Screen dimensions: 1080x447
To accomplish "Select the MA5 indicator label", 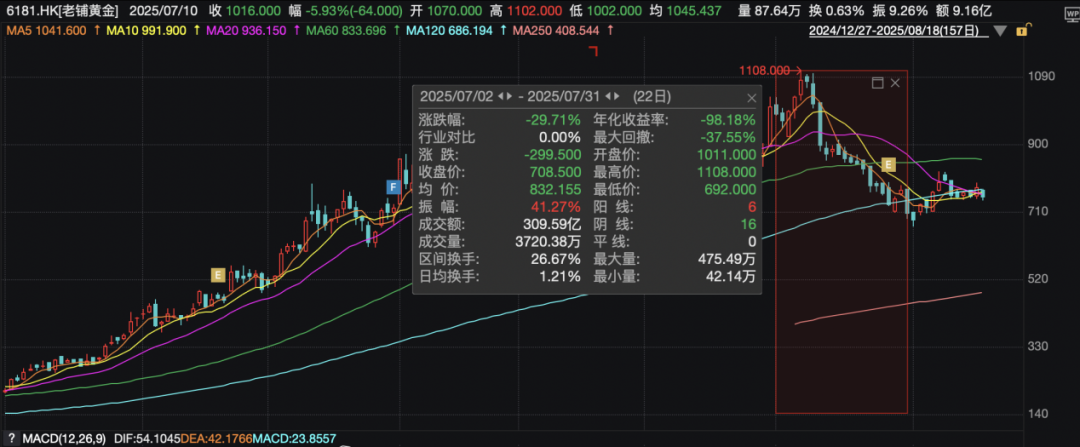I will (x=45, y=32).
